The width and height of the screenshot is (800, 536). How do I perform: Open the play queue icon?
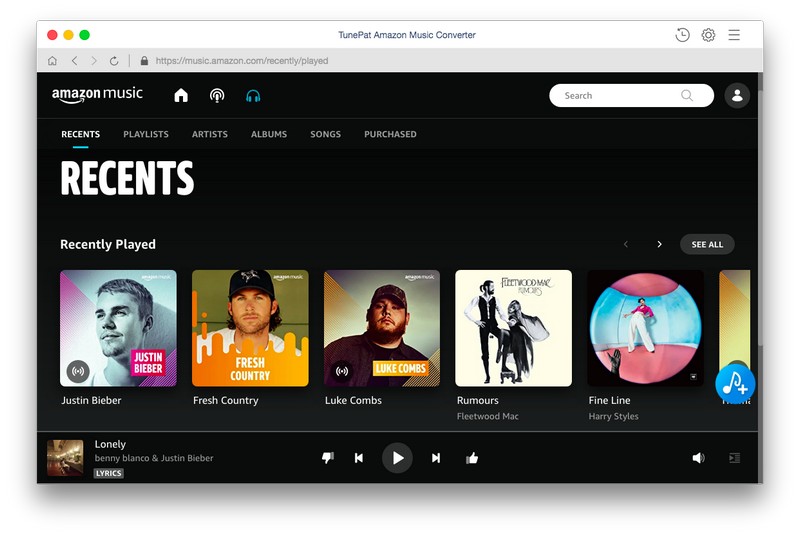tap(735, 458)
